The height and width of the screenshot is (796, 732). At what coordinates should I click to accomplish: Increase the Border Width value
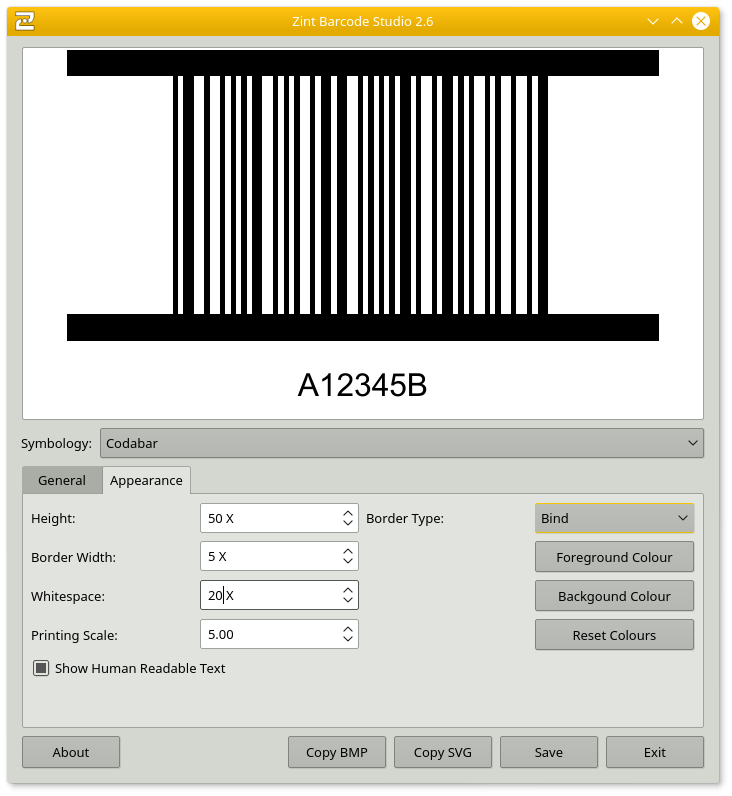click(x=348, y=552)
